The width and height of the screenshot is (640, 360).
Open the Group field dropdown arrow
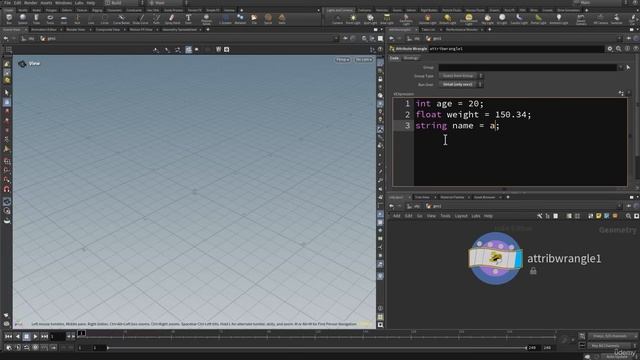620,67
